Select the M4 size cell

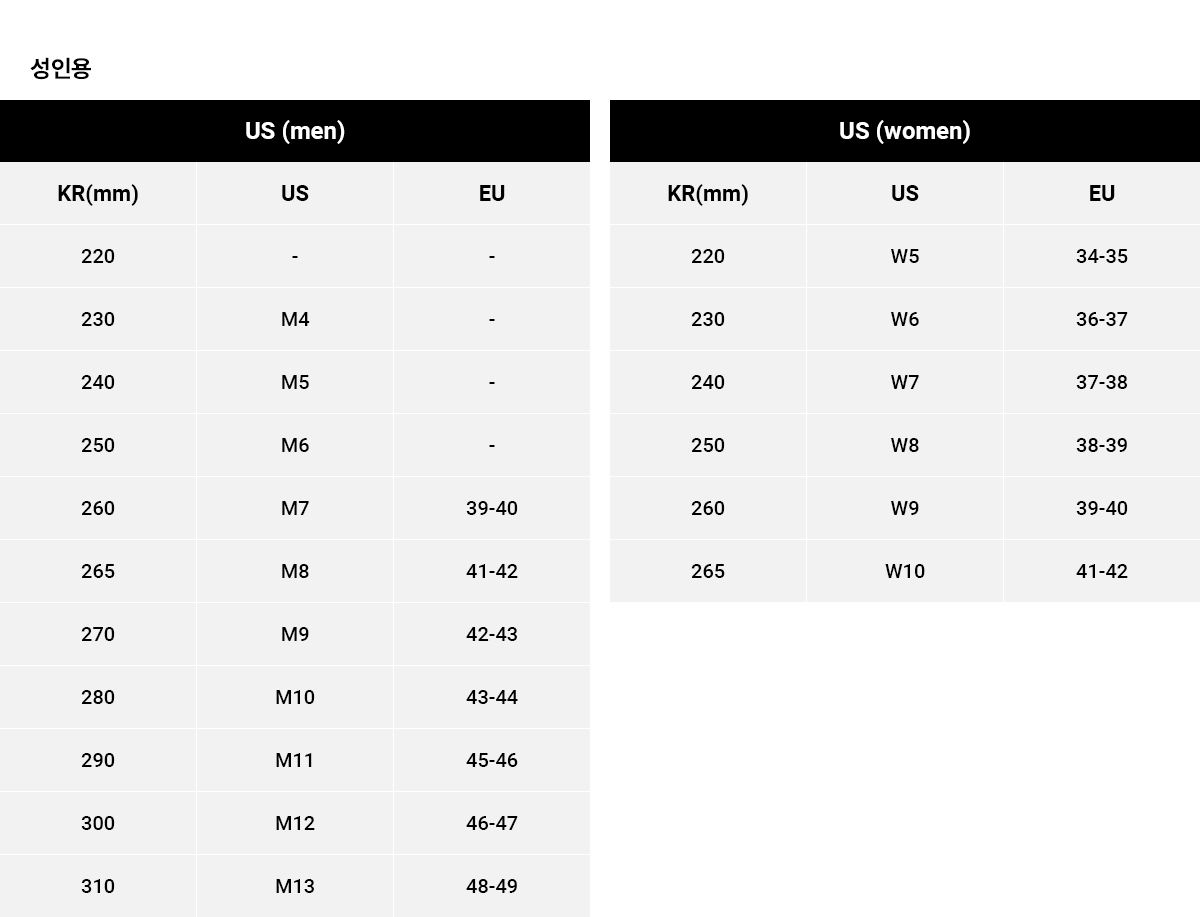pyautogui.click(x=295, y=319)
